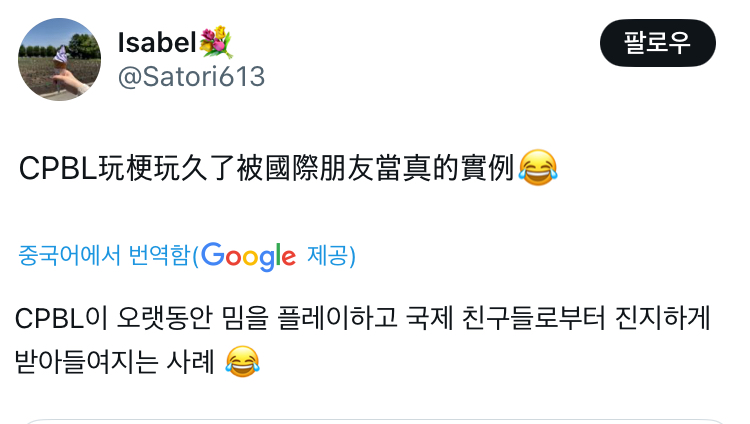Viewport: 750px width, 424px height.
Task: Open the @Satori613 handle link
Action: [191, 77]
